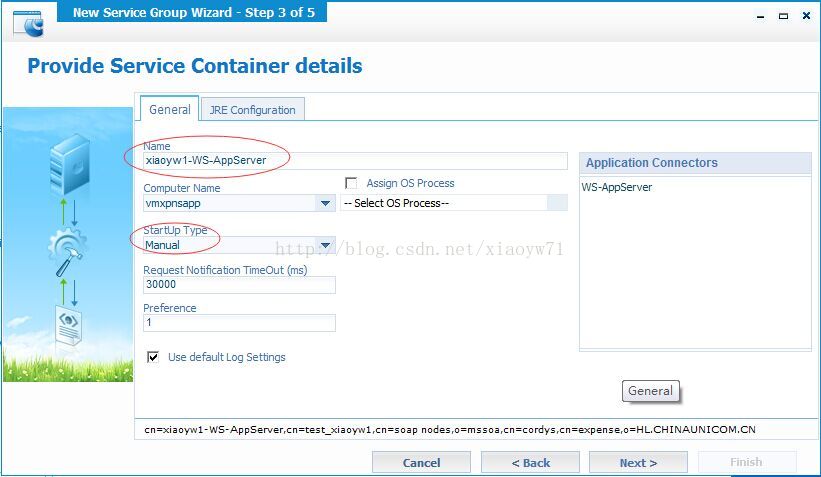Click the gear and hammer illustration icon
821x477 pixels.
(x=67, y=253)
